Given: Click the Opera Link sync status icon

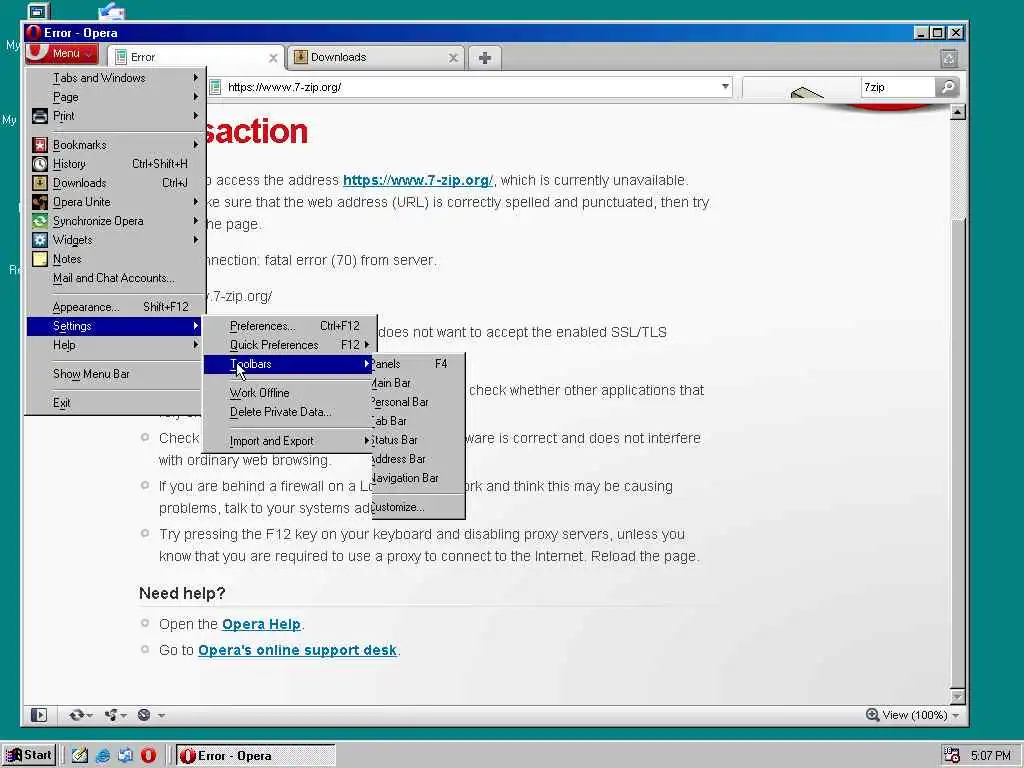Looking at the screenshot, I should [76, 715].
